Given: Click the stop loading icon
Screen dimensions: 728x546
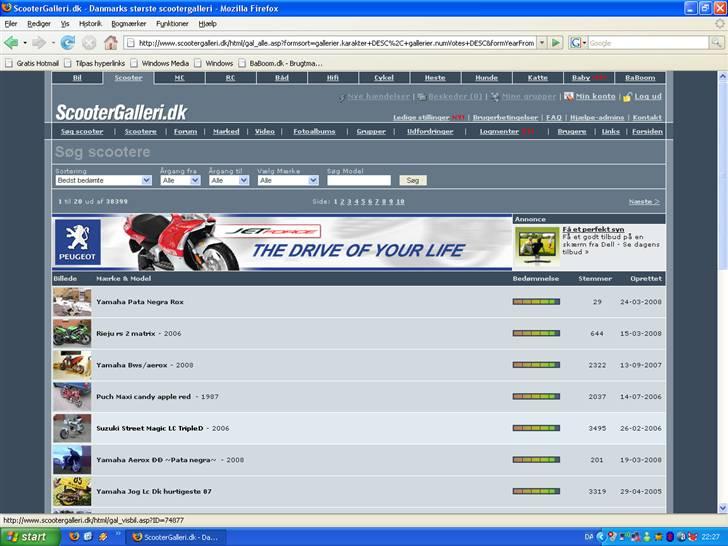Looking at the screenshot, I should 89,43.
